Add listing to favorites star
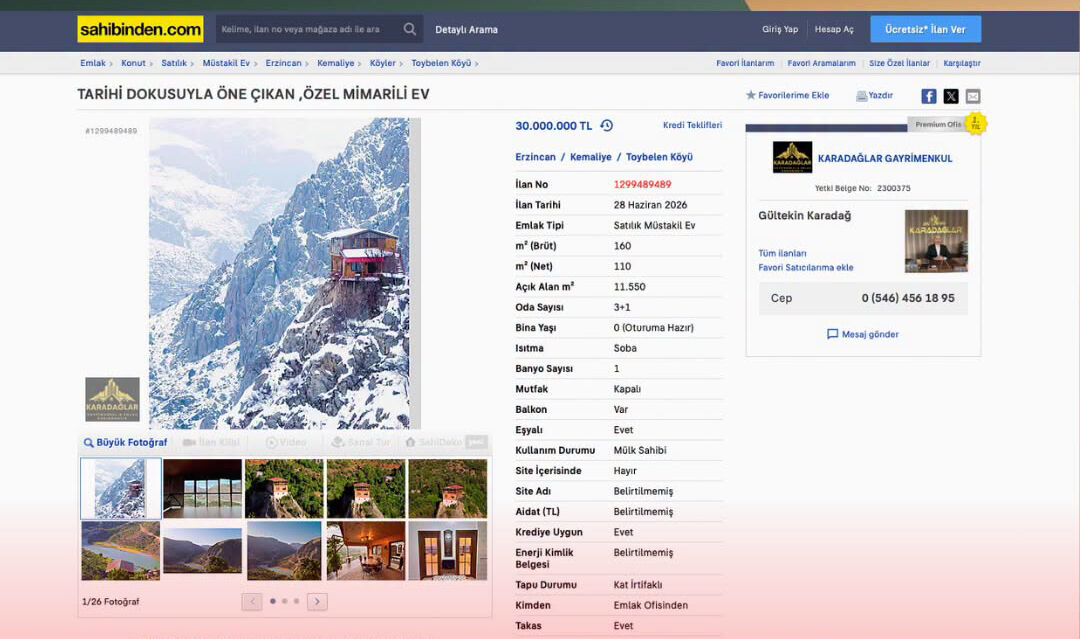 pos(751,95)
